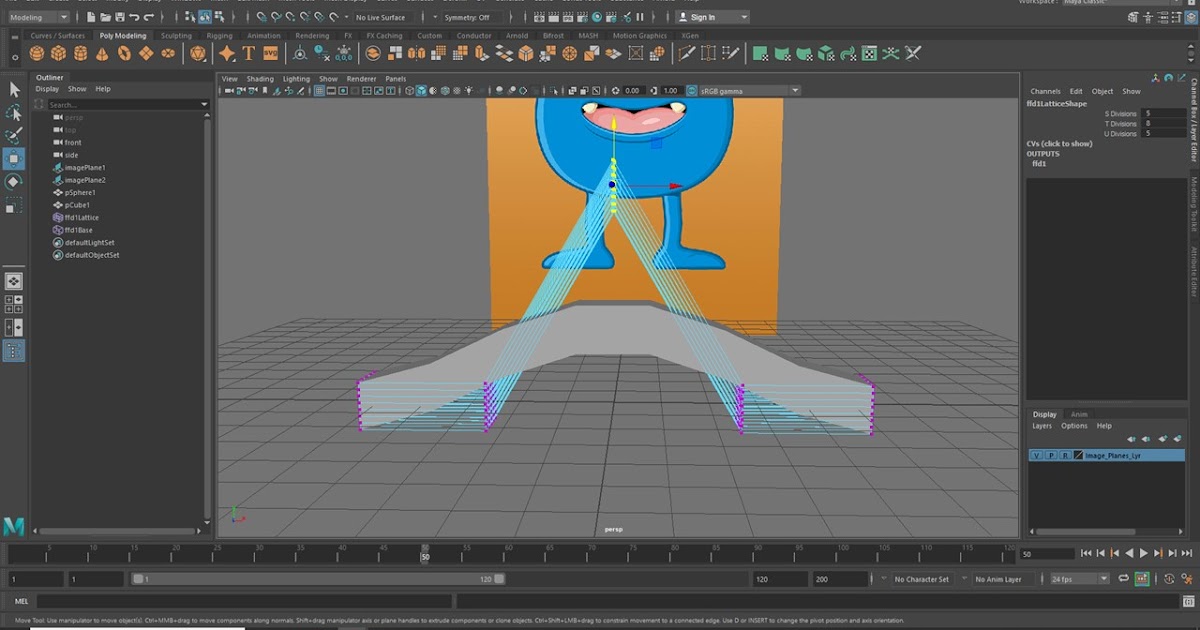This screenshot has width=1200, height=630.
Task: Select the Polygon Sphere tool on the shelf
Action: 35,53
